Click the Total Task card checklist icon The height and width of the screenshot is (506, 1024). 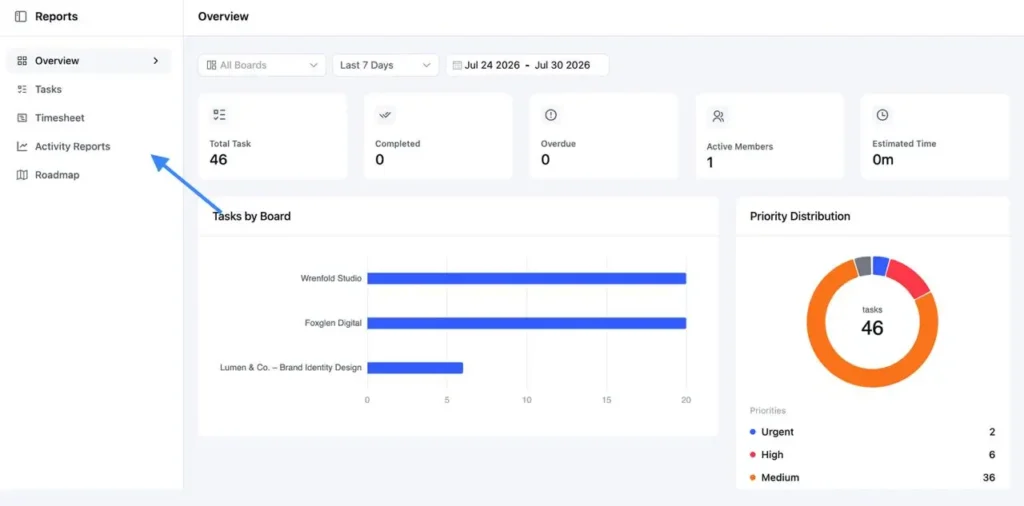[219, 115]
